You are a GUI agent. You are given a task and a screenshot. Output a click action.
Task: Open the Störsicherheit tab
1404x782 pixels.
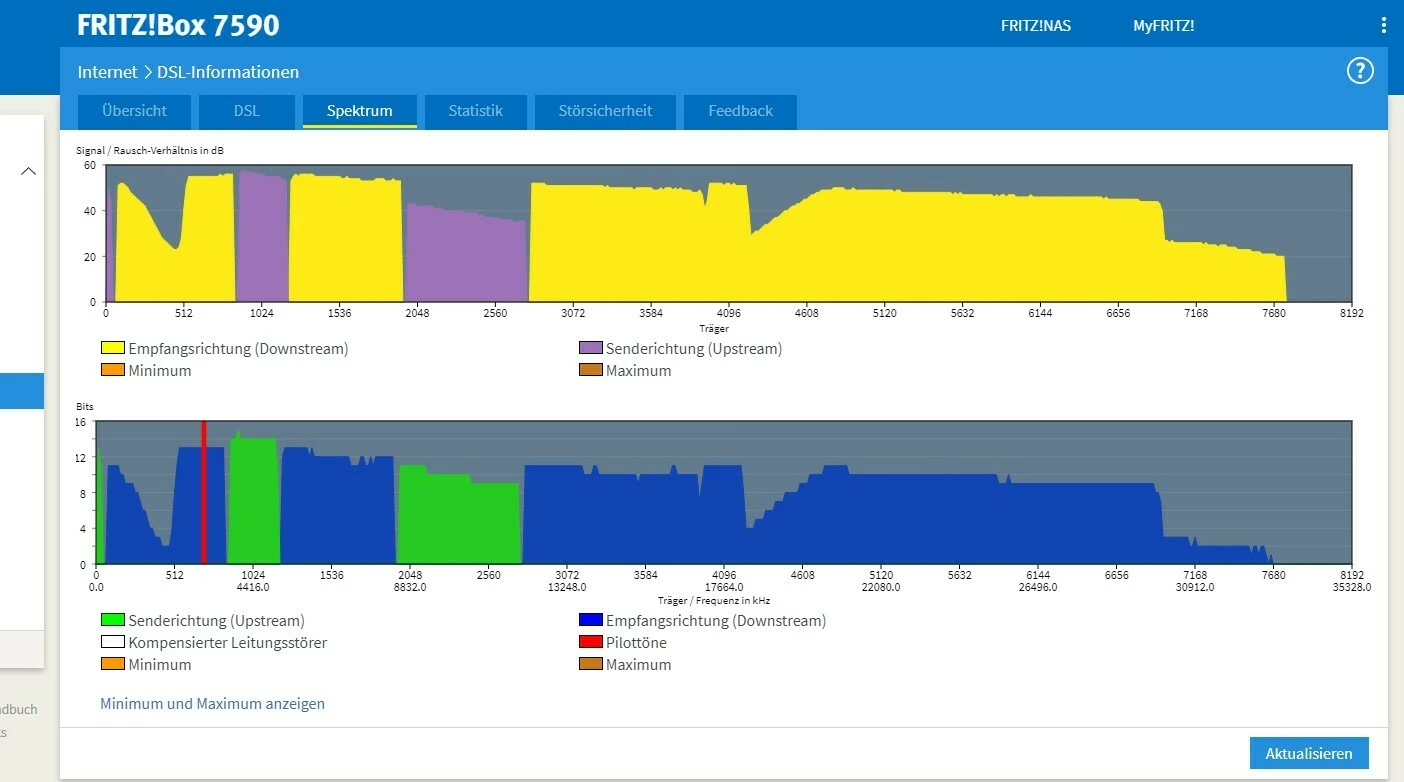coord(605,111)
